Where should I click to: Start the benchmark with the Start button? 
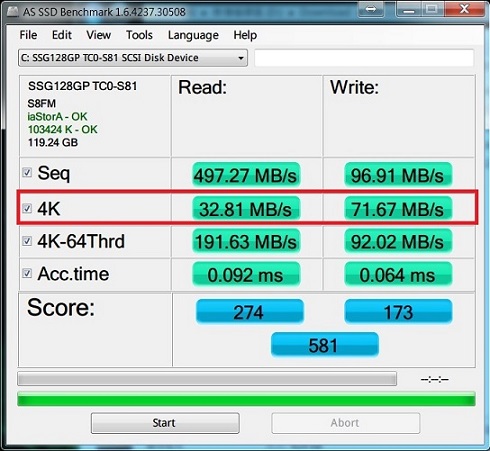[x=165, y=423]
